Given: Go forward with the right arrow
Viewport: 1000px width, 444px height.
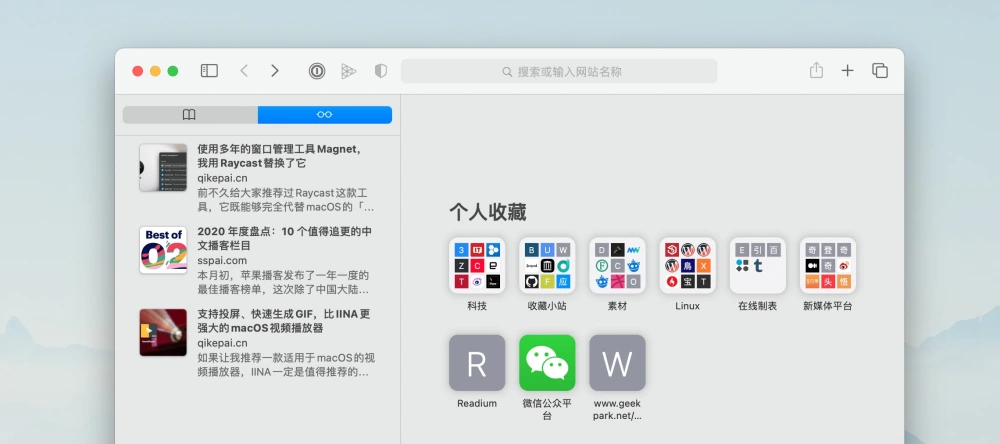Looking at the screenshot, I should pyautogui.click(x=275, y=71).
